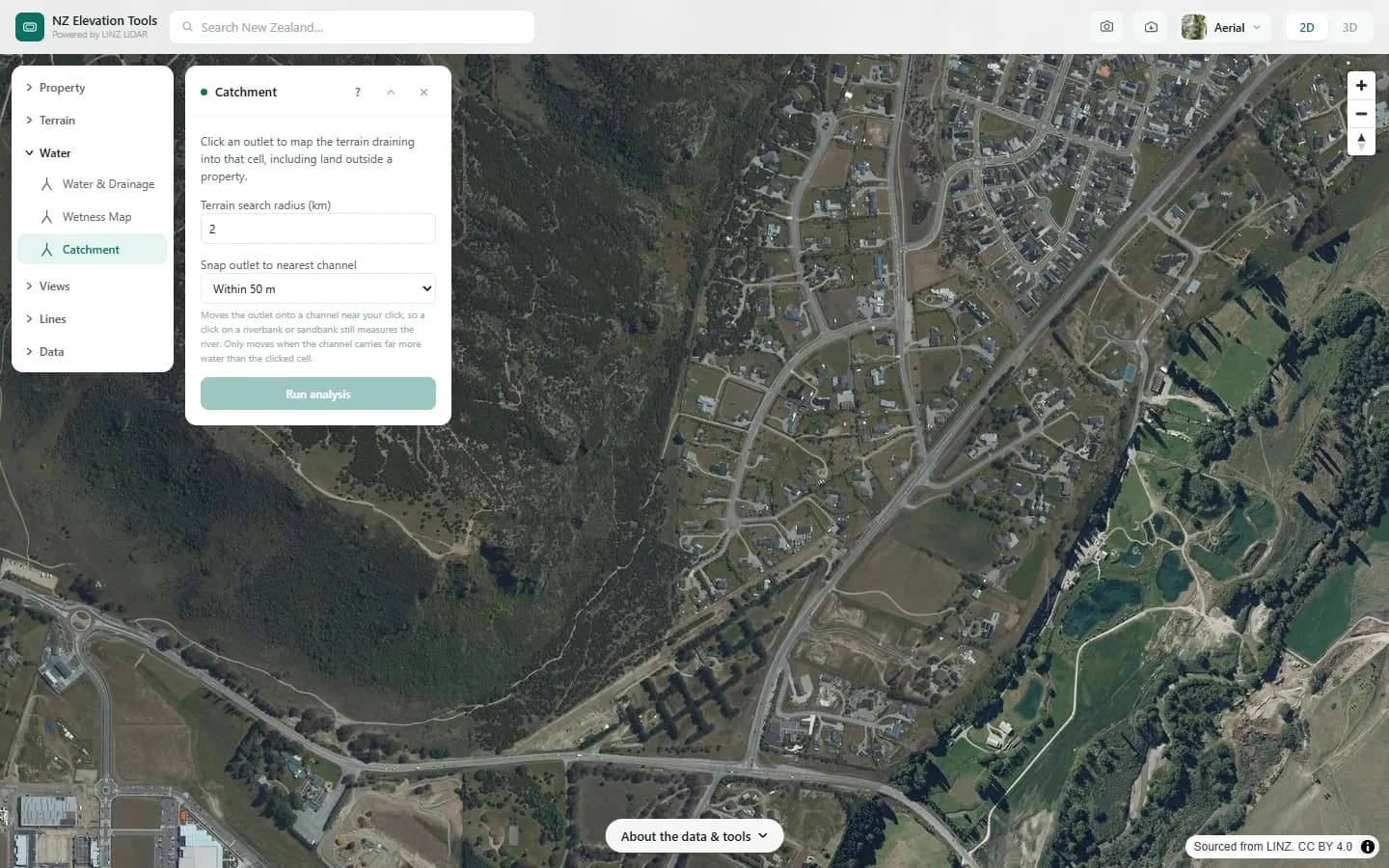Click the Run analysis button
This screenshot has height=868, width=1389.
coord(318,393)
